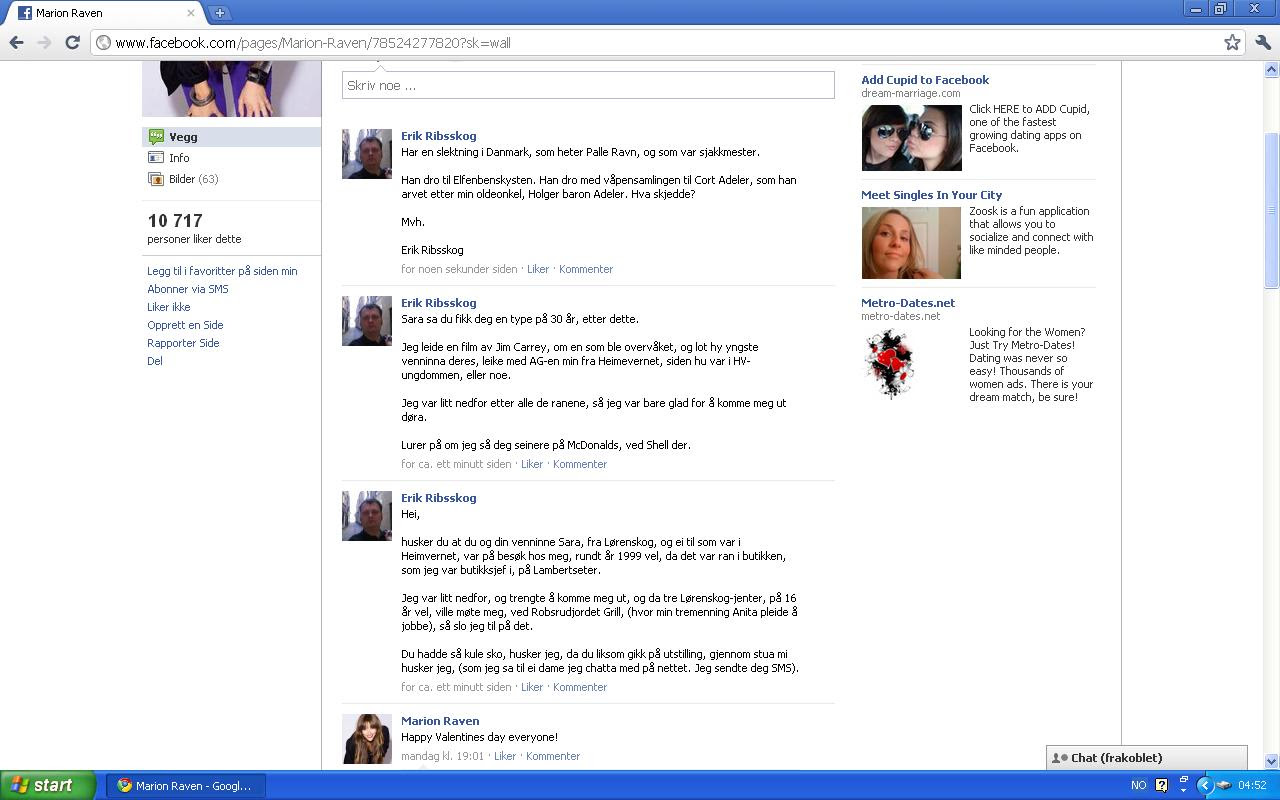Click Erik's avatar on Palle Ravn post

pos(367,154)
